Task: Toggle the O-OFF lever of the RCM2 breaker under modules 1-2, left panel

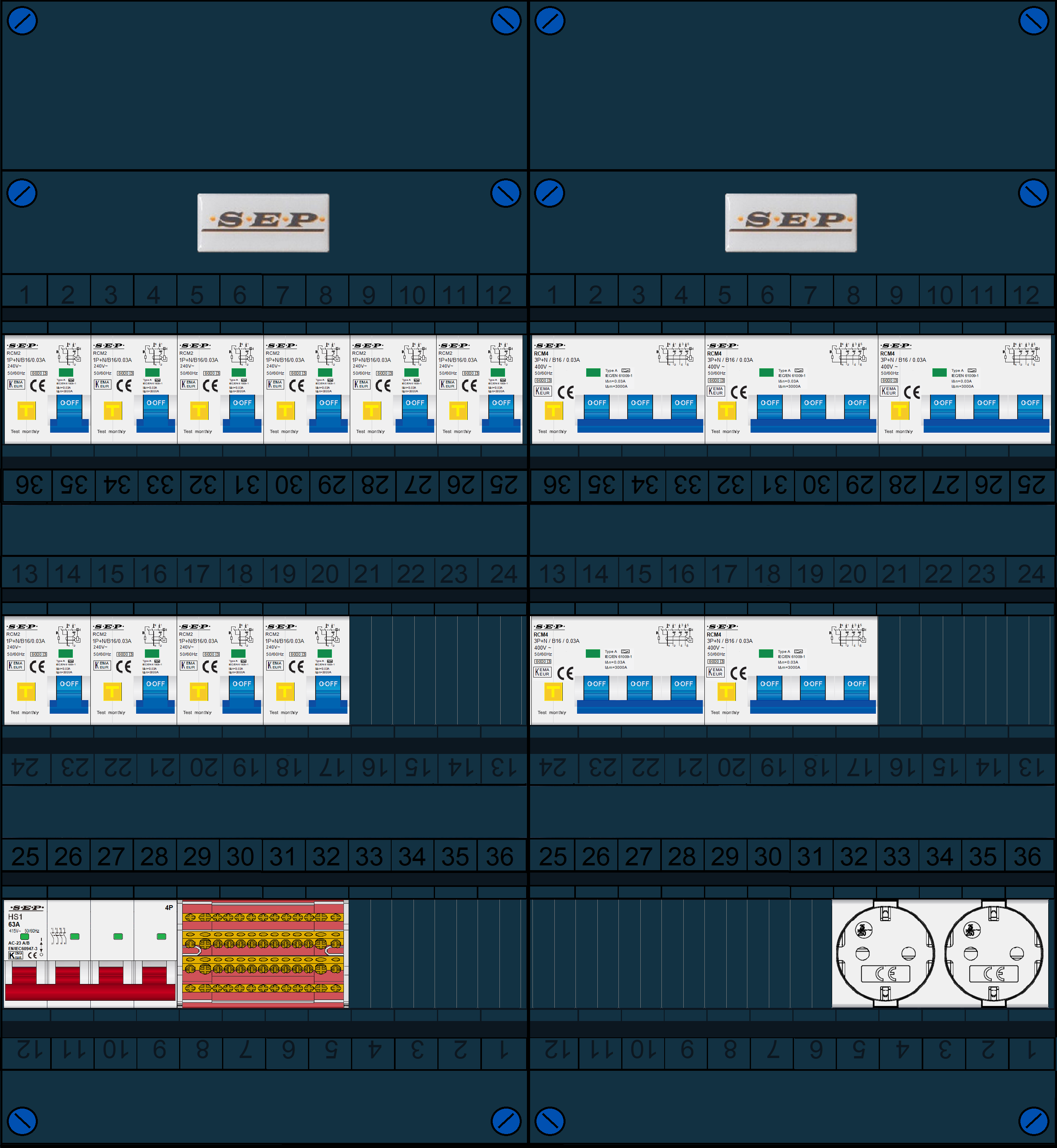Action: click(x=70, y=414)
